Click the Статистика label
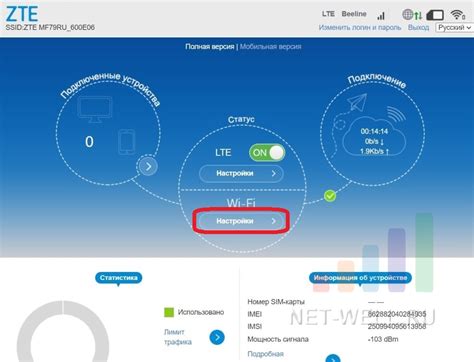474x362 pixels. (x=119, y=278)
